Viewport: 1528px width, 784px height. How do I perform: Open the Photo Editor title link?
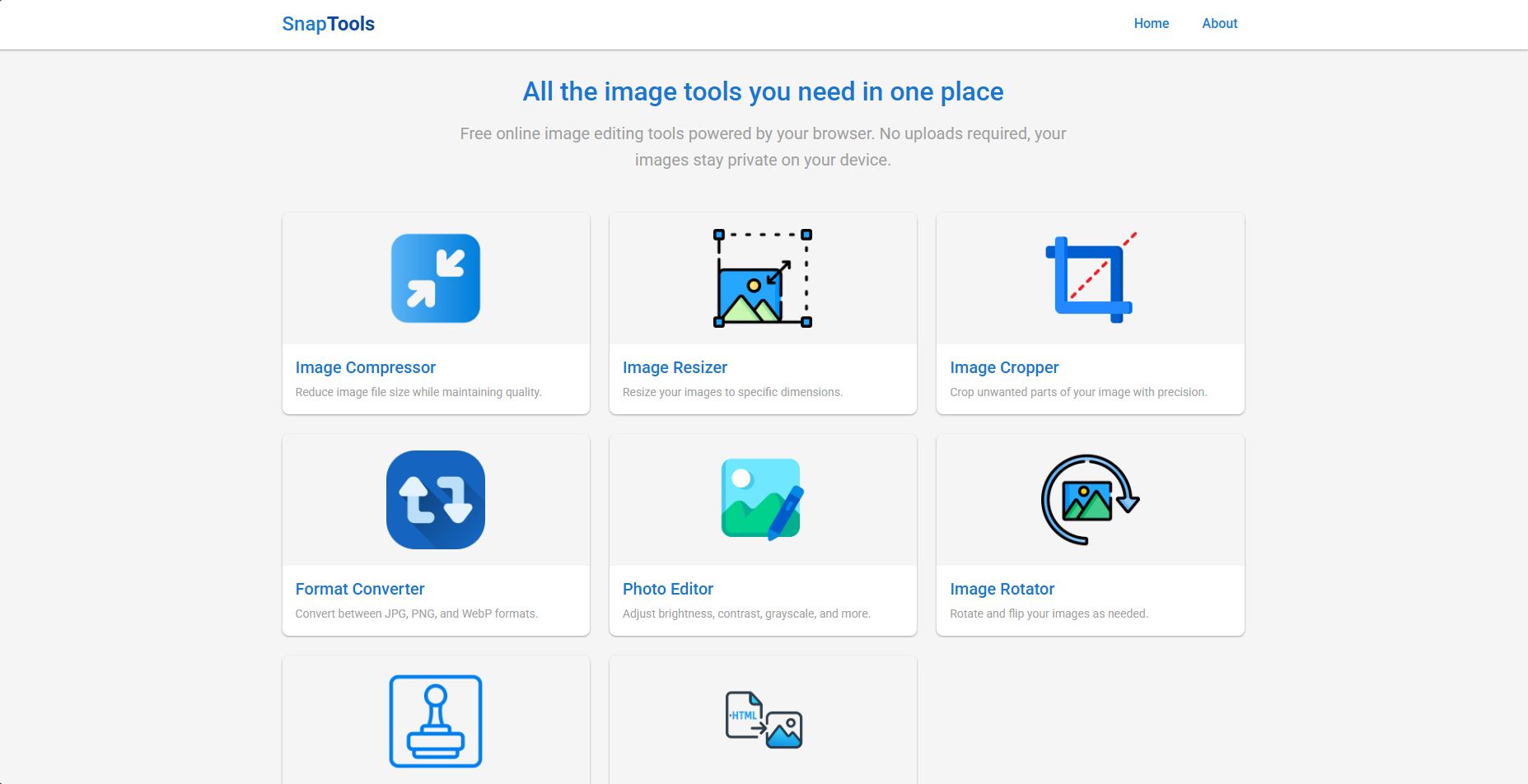pyautogui.click(x=667, y=589)
